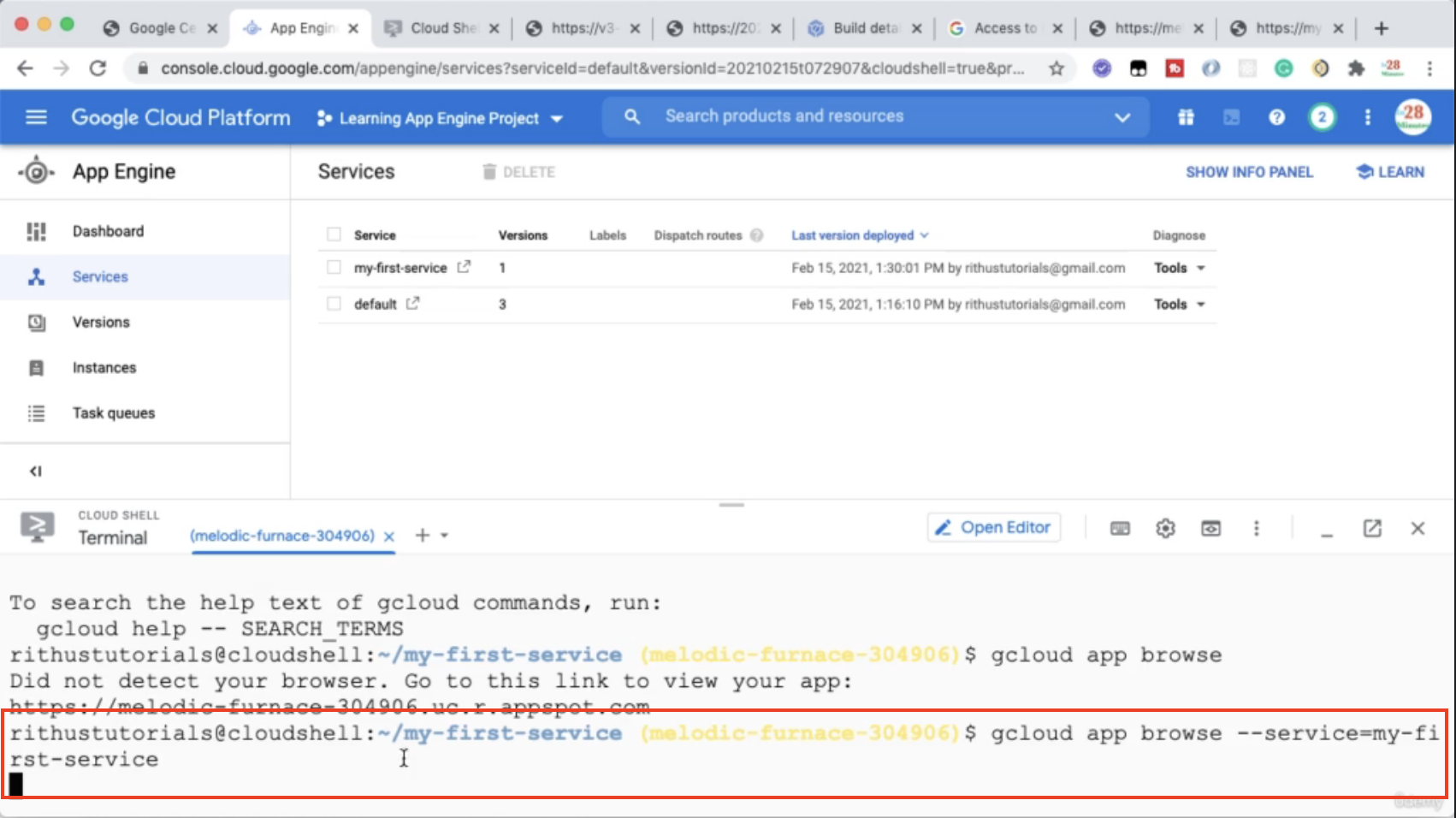Image resolution: width=1456 pixels, height=818 pixels.
Task: Click Google Cloud Platform home logo
Action: pyautogui.click(x=181, y=117)
